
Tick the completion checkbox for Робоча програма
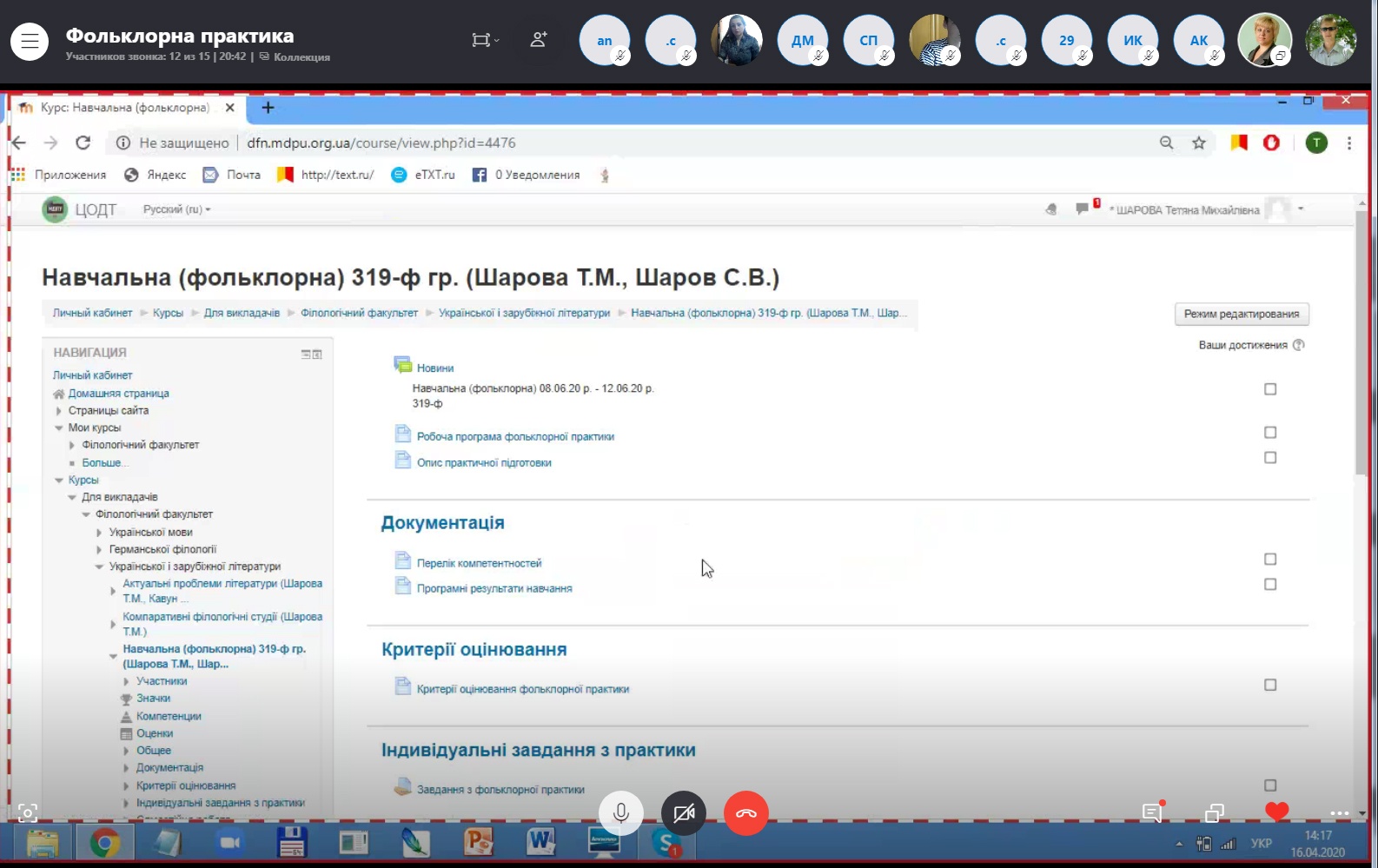(1270, 433)
